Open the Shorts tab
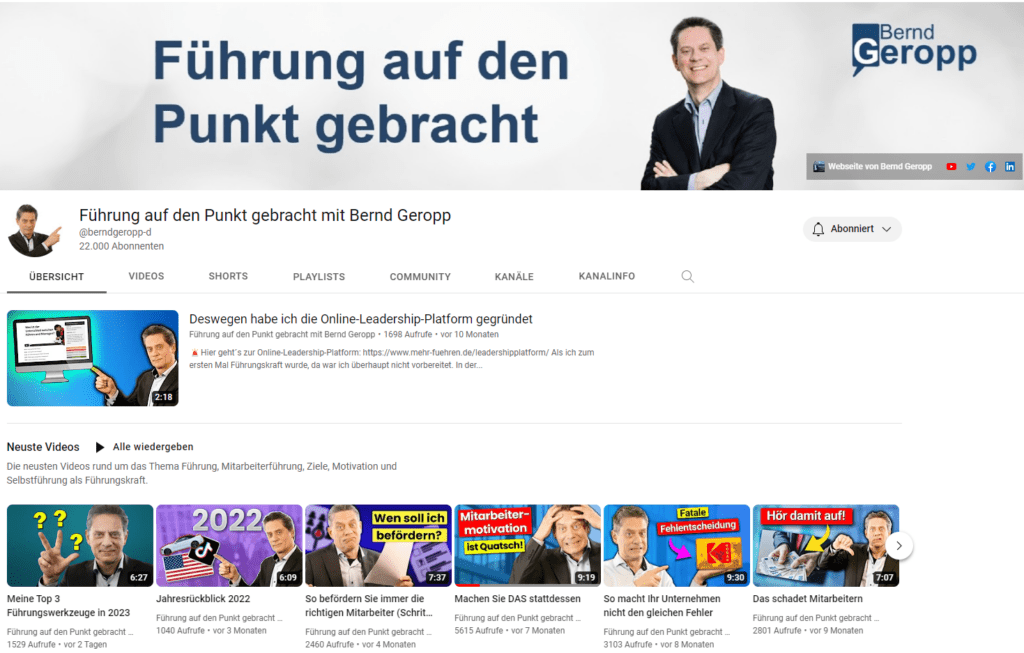The height and width of the screenshot is (653, 1024). pyautogui.click(x=228, y=276)
